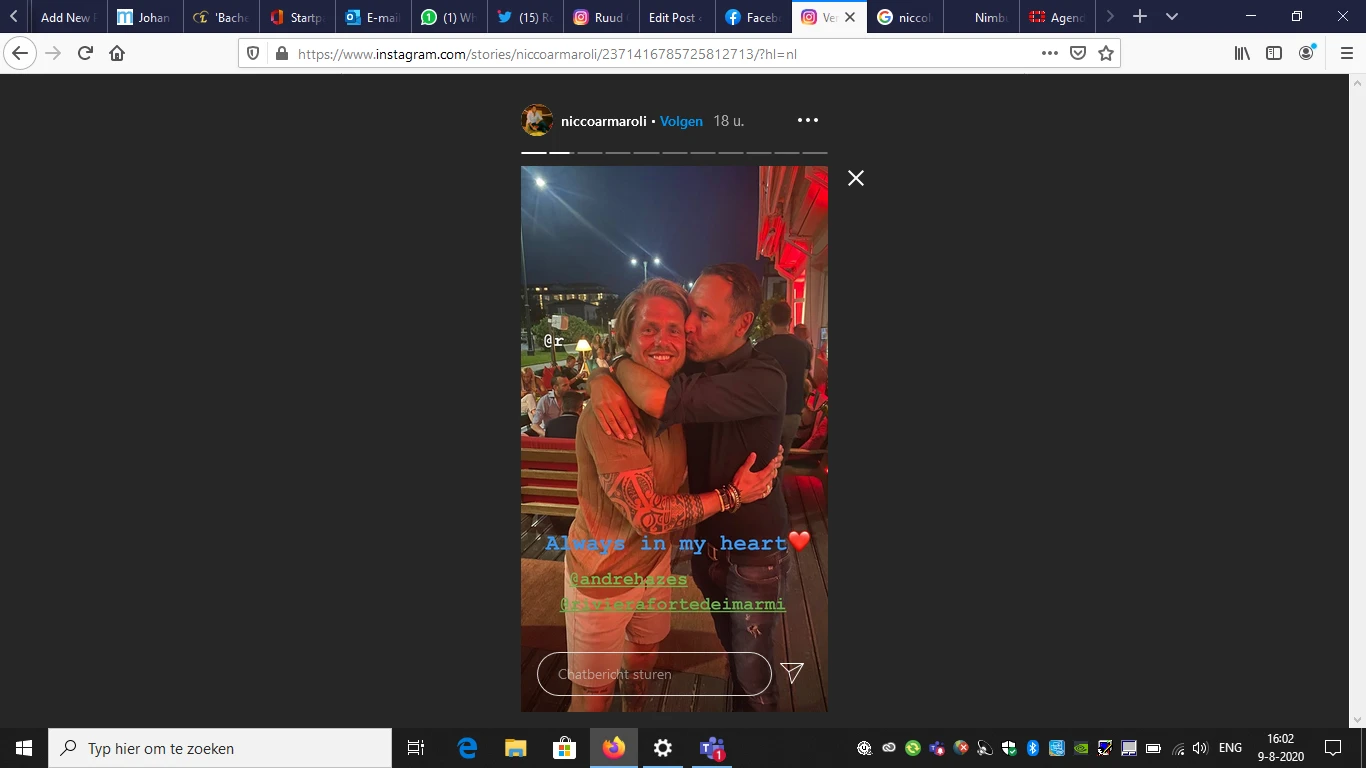
Task: Switch to the Edit Post tab
Action: pyautogui.click(x=674, y=17)
